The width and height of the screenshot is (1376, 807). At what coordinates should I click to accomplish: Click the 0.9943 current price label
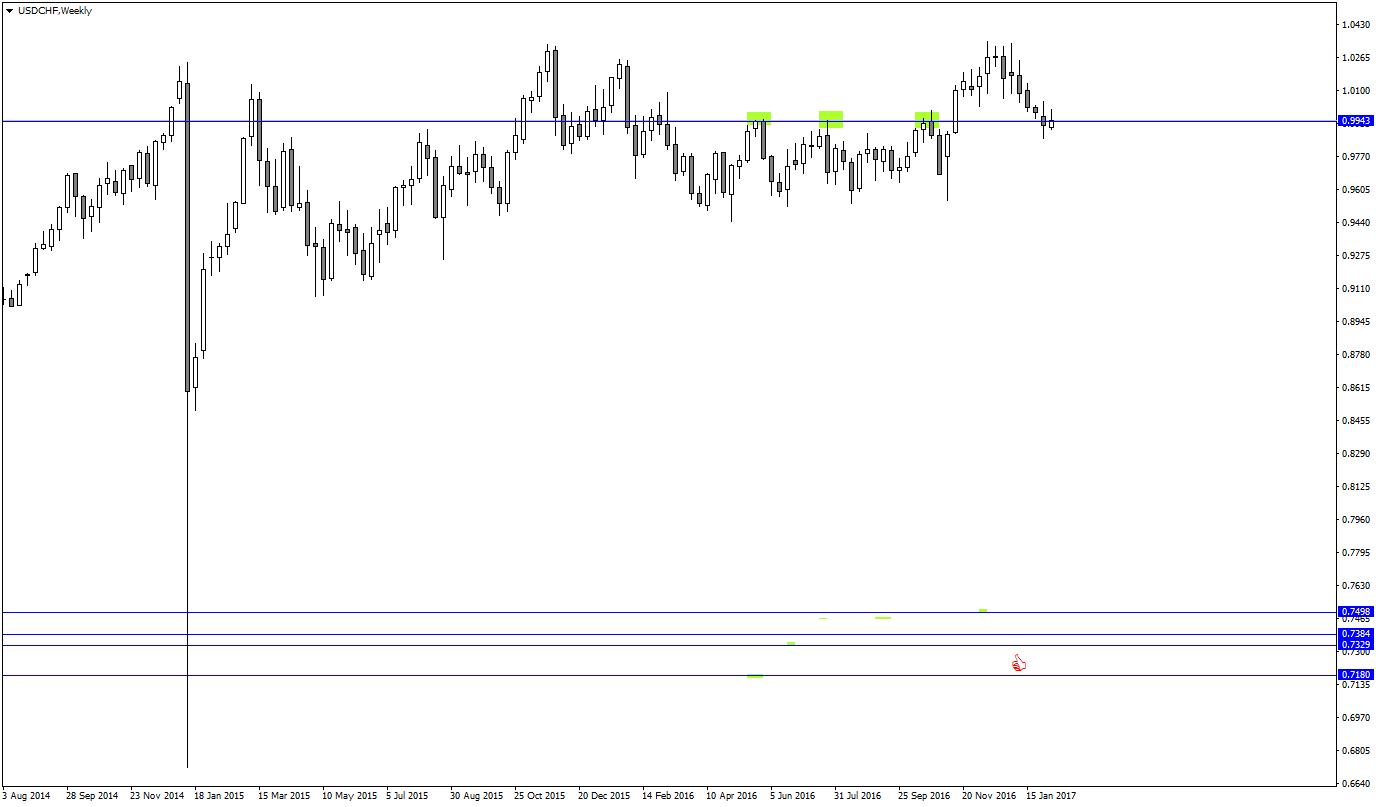(x=1355, y=121)
